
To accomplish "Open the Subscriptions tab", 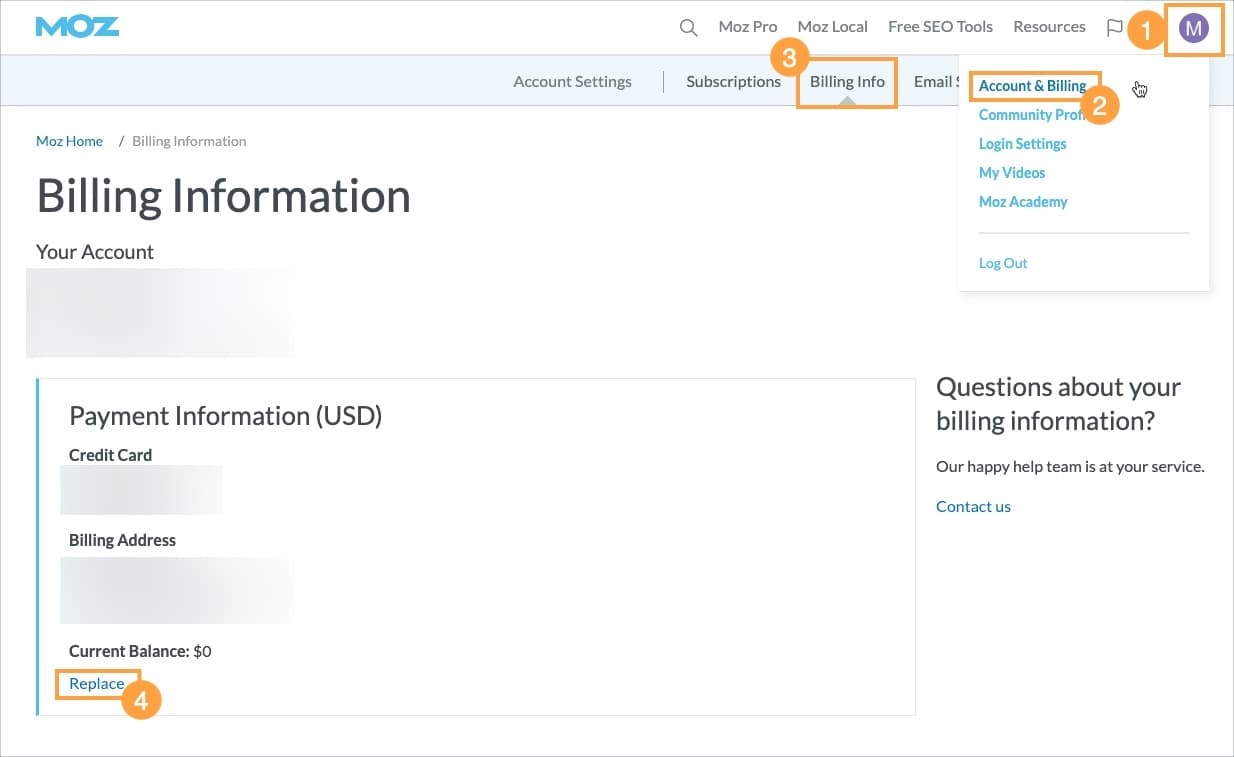I will [733, 81].
